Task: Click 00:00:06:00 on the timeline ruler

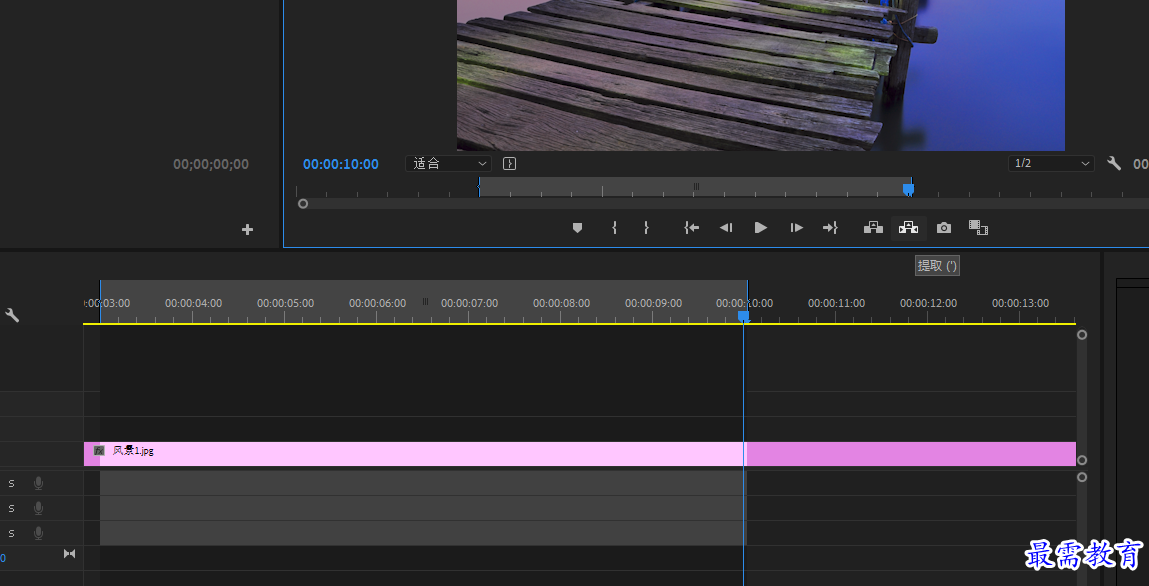Action: [377, 303]
